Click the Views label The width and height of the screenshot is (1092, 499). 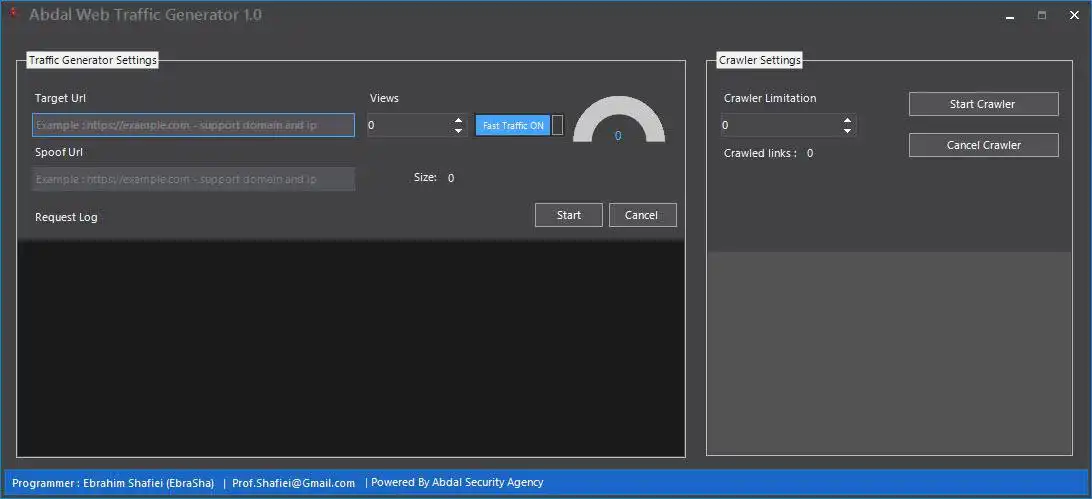tap(384, 98)
